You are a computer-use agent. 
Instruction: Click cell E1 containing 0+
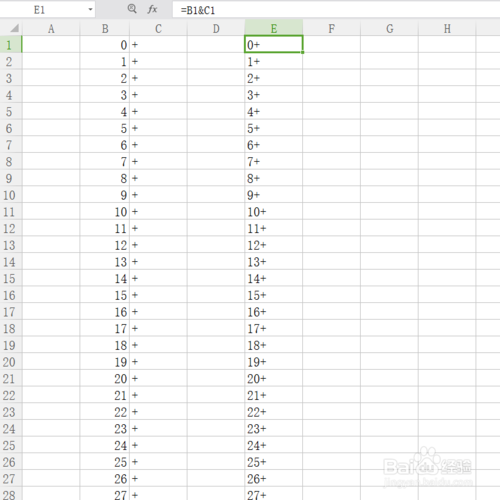tap(274, 44)
